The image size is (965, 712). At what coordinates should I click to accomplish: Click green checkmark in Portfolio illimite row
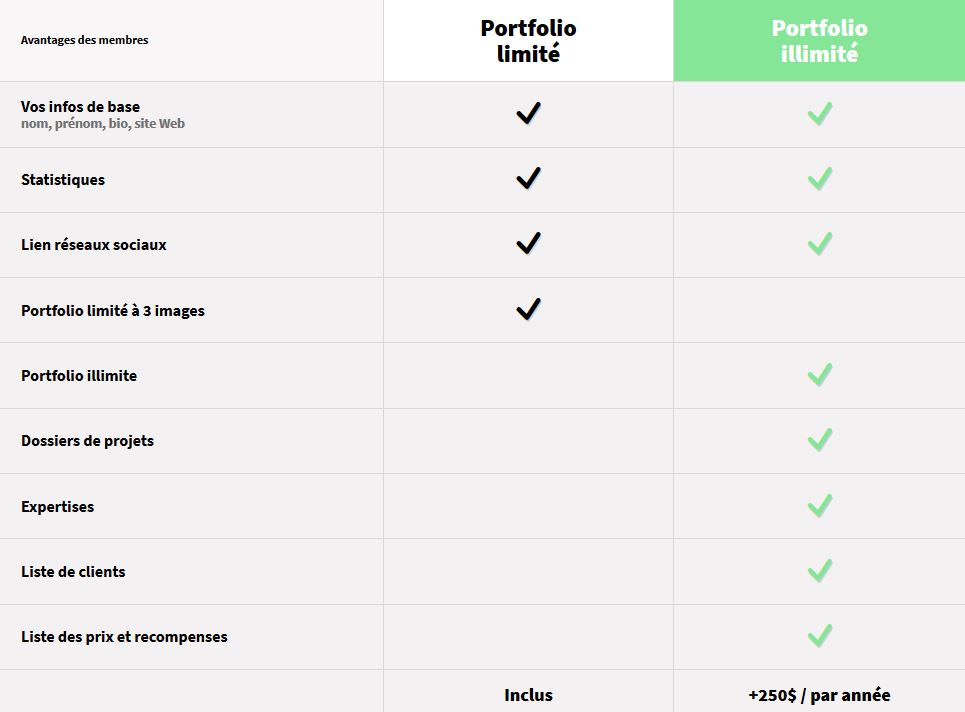click(x=820, y=375)
